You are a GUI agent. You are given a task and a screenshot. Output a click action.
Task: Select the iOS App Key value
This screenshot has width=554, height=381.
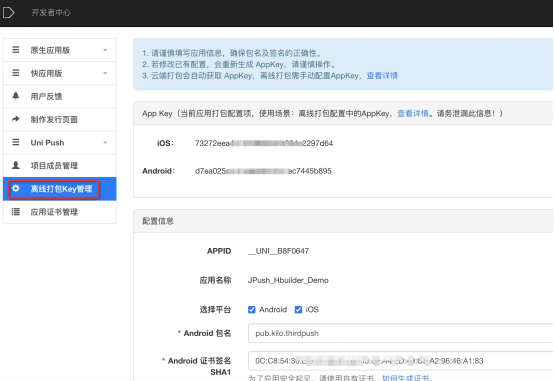[x=264, y=143]
